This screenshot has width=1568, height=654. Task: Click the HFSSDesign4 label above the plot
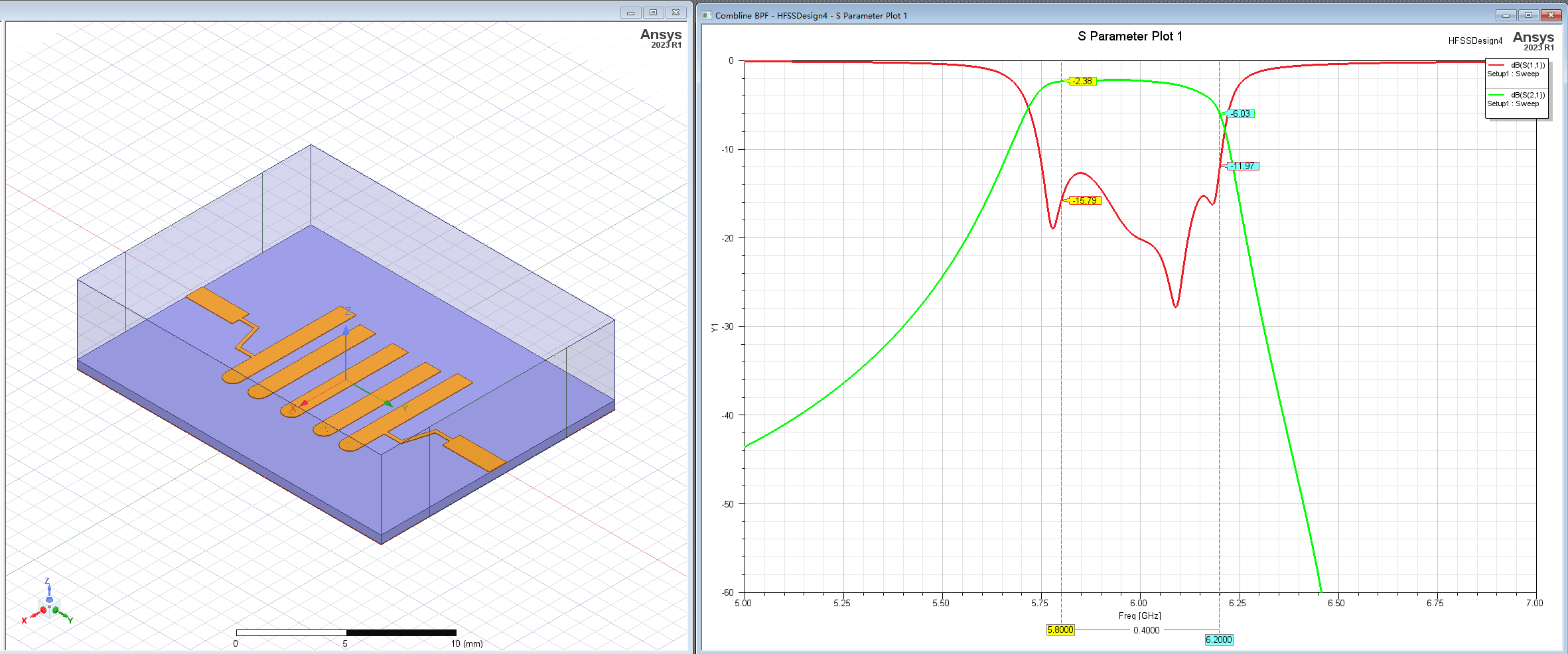[x=1475, y=41]
